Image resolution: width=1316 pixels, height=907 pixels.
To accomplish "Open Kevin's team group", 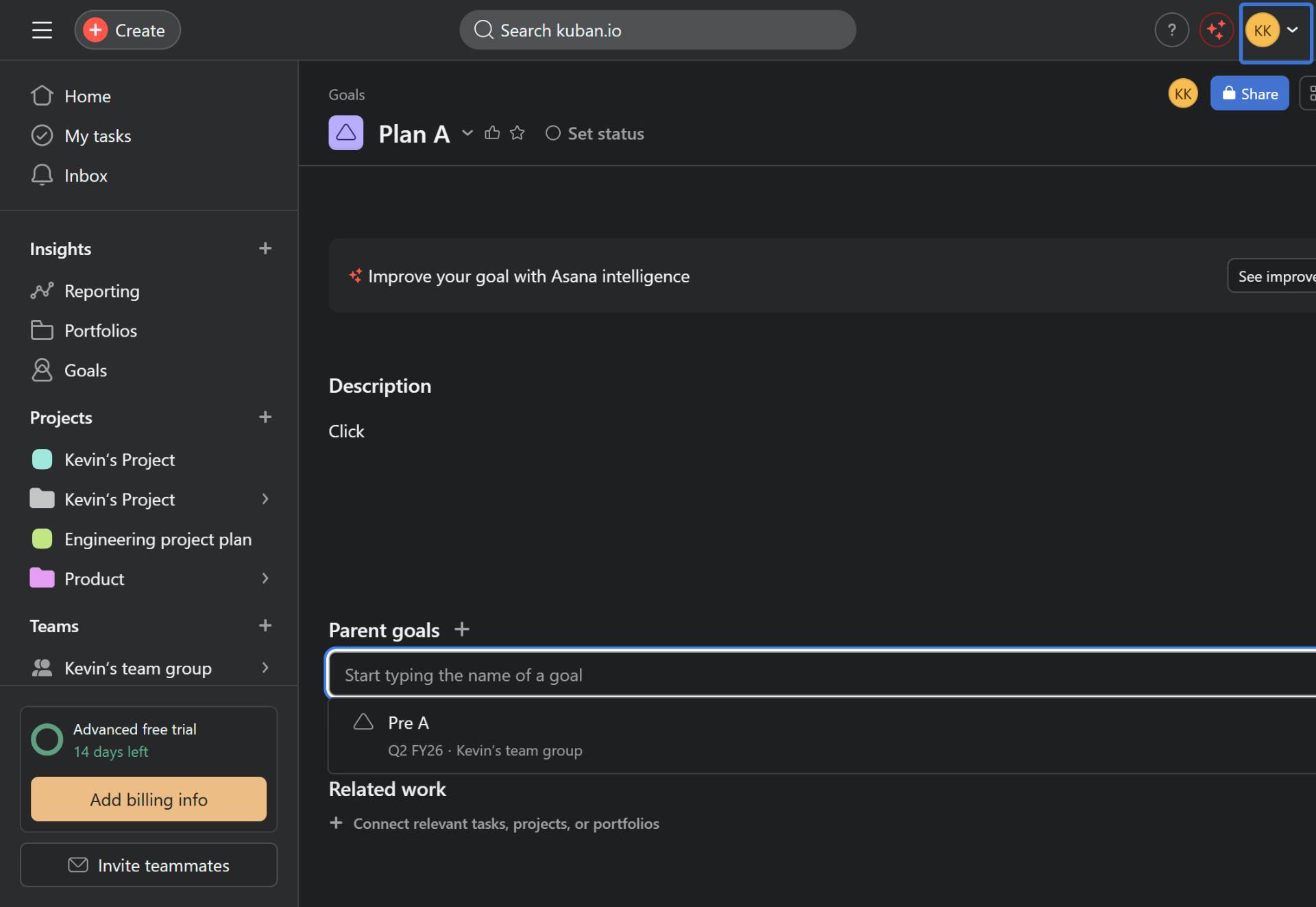I will click(138, 668).
